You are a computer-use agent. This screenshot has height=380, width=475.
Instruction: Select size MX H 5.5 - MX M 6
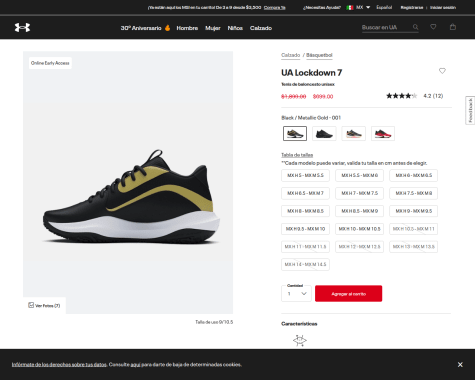pos(359,175)
